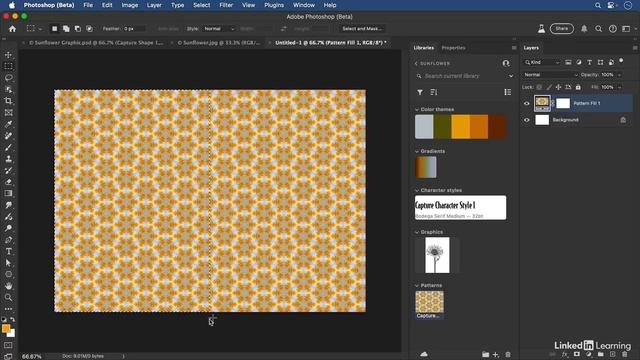Click the olive green color theme swatch
The width and height of the screenshot is (640, 360).
click(442, 127)
